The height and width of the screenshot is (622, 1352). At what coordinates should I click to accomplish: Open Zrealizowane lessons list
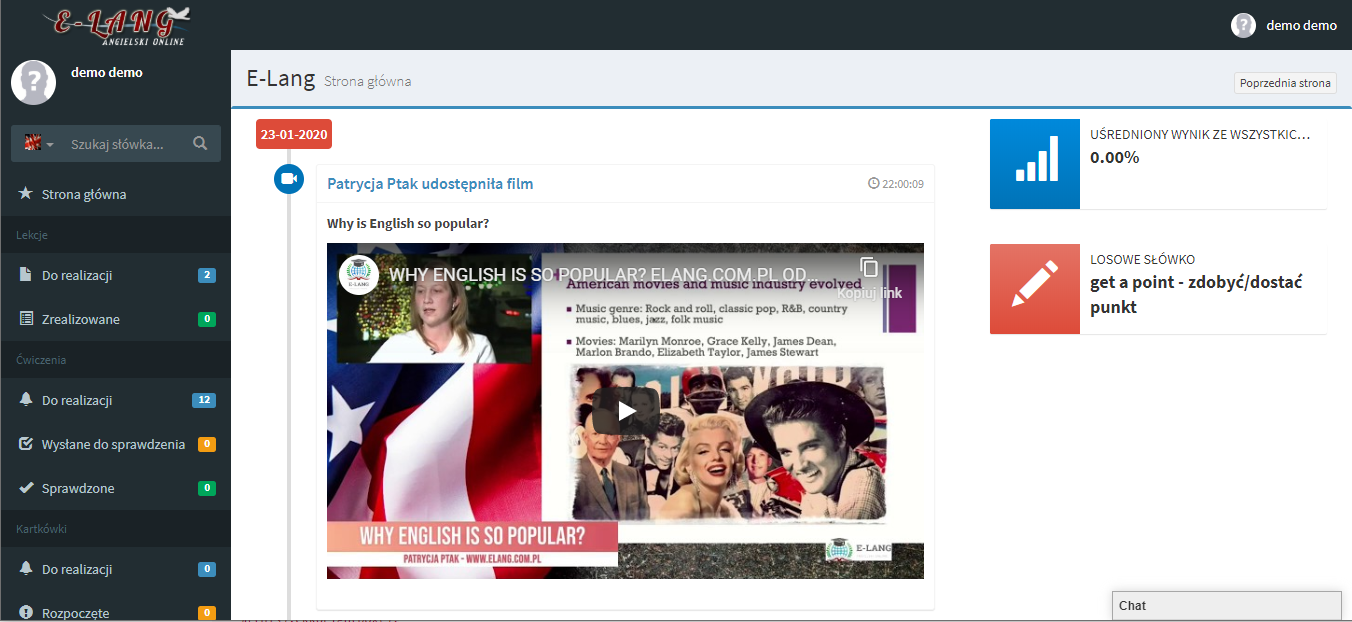80,319
